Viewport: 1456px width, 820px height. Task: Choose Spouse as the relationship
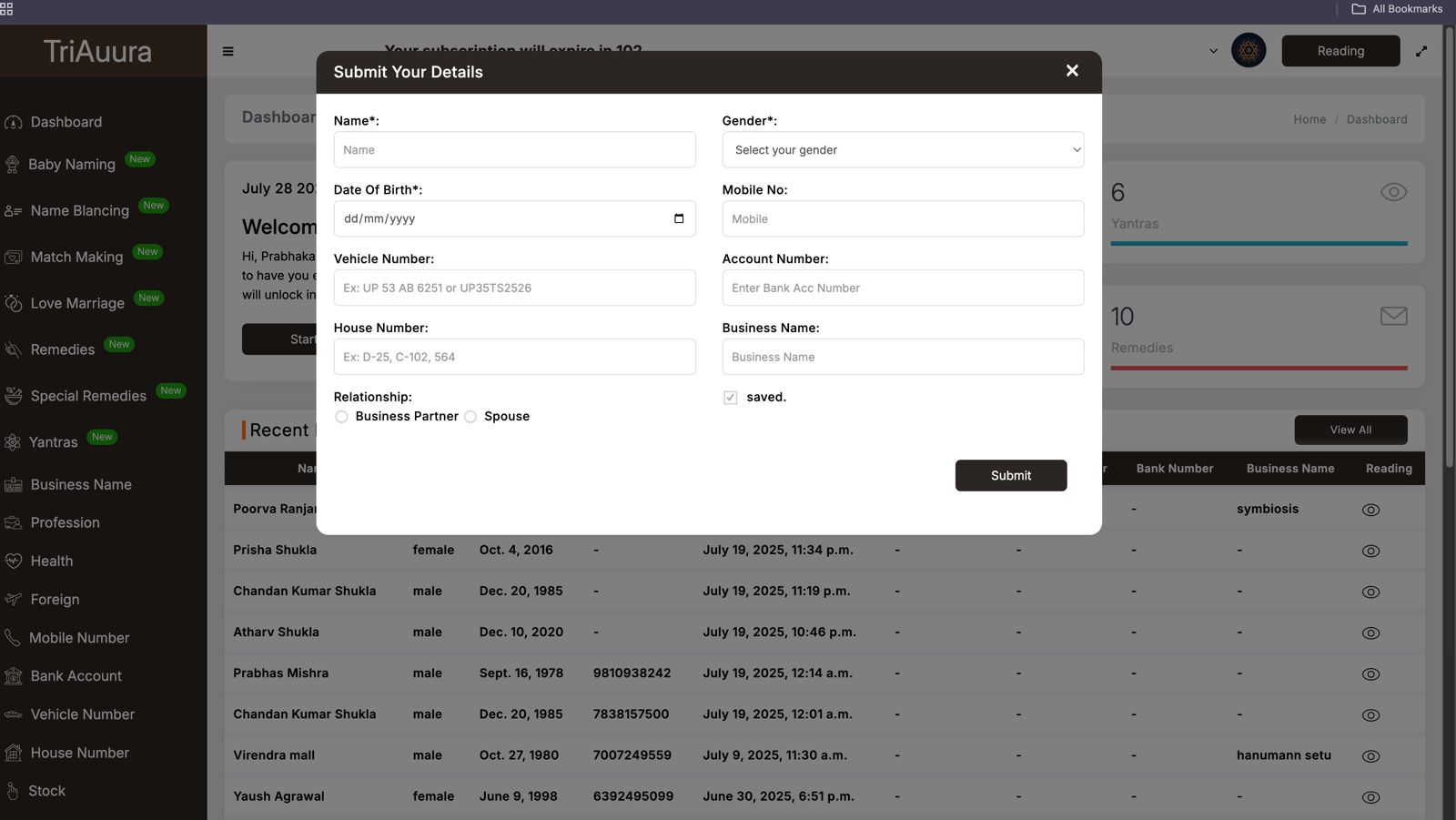[x=470, y=416]
